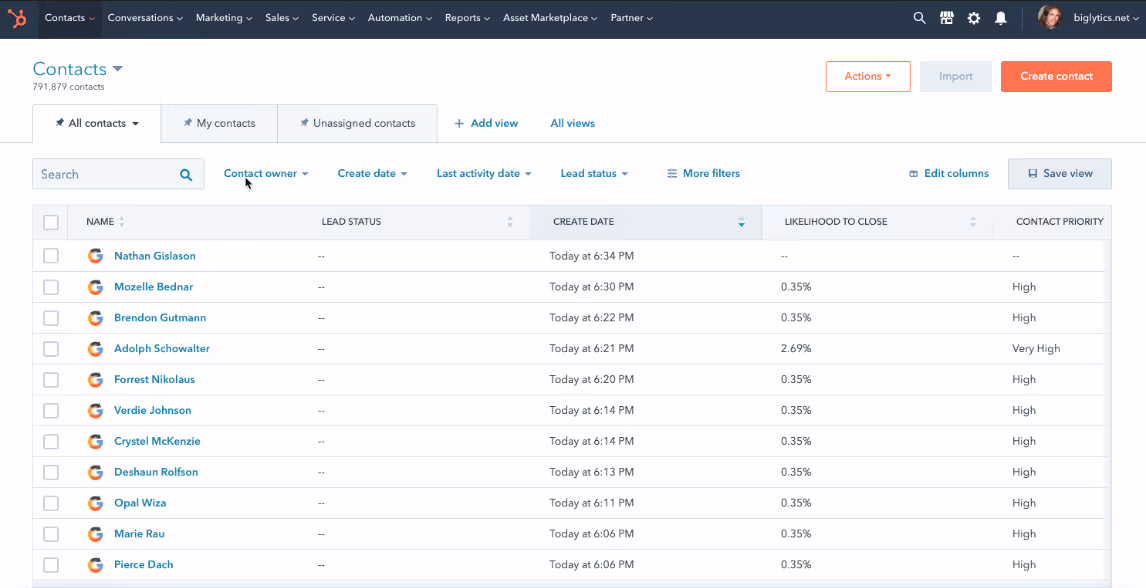
Task: Click Google icon beside Adolph Schowalter
Action: pos(95,348)
